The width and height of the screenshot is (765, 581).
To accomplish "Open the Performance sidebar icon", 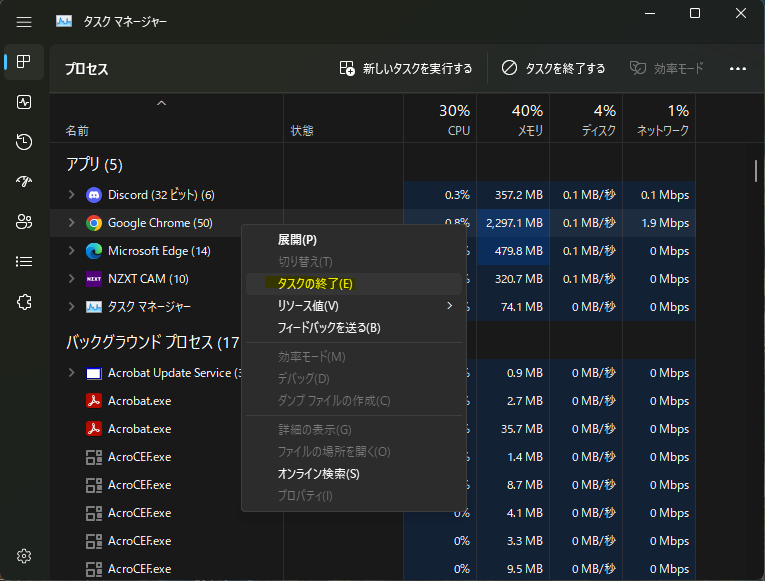I will coord(23,102).
